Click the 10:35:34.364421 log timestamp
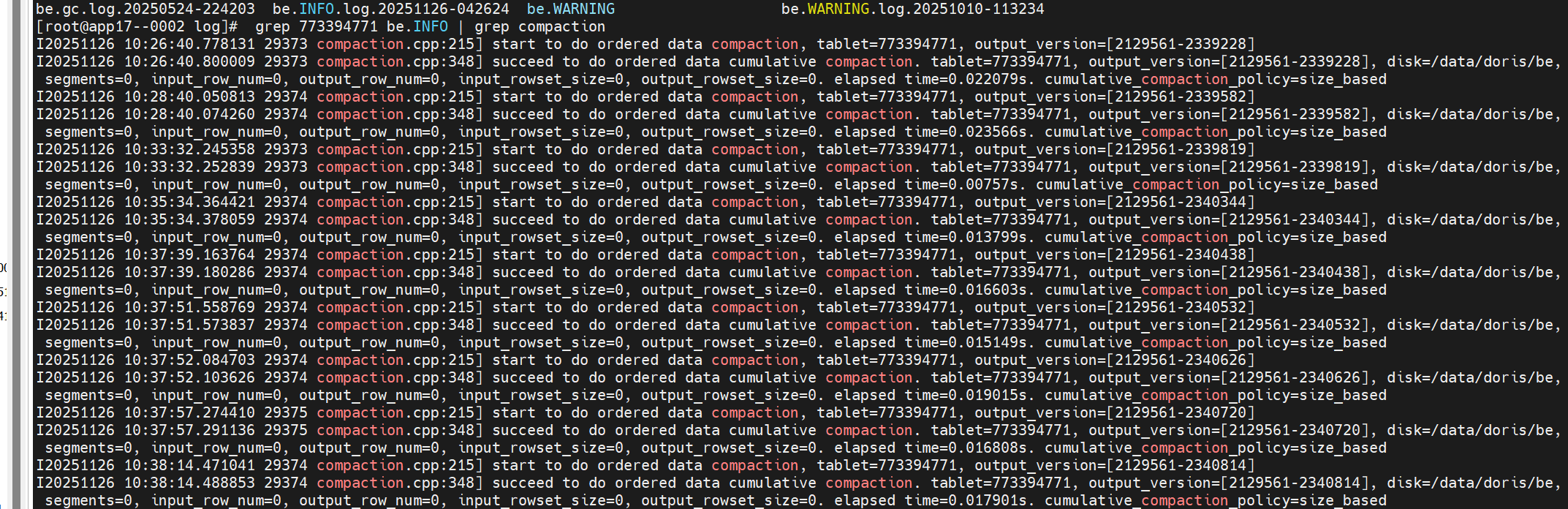 pos(189,202)
